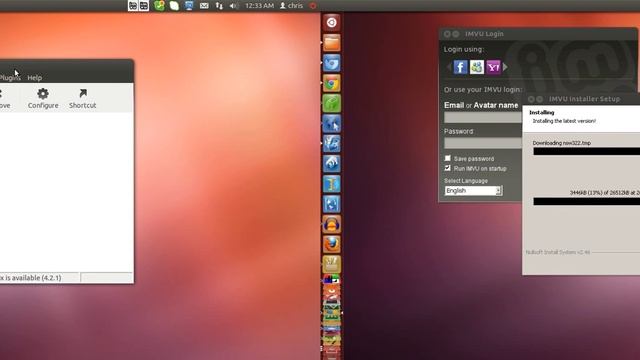Viewport: 640px width, 360px height.
Task: Open the Files folder launcher icon
Action: (x=331, y=42)
